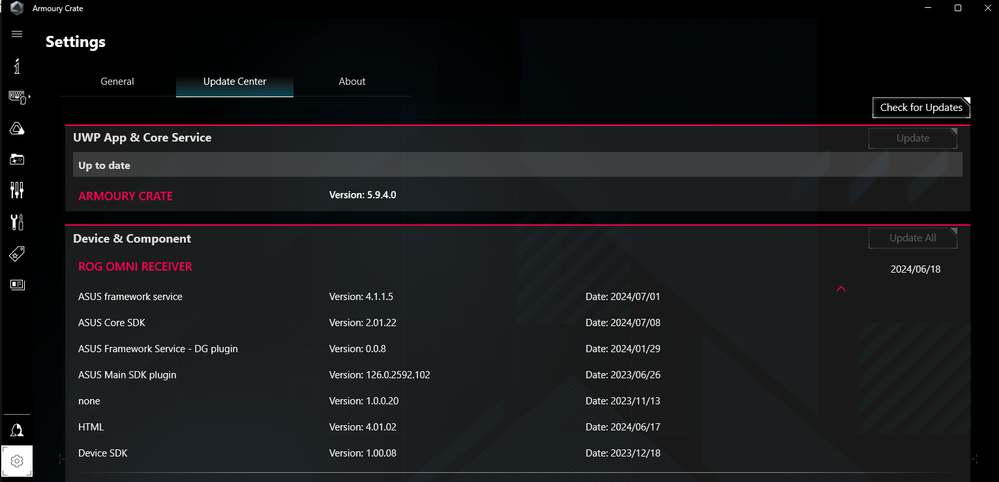The height and width of the screenshot is (482, 999).
Task: Click the 'none' component row label
Action: tap(89, 401)
